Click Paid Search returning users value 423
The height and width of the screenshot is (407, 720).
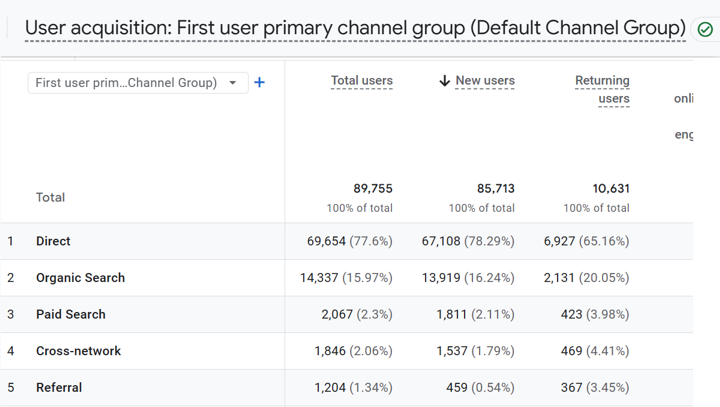pyautogui.click(x=578, y=314)
